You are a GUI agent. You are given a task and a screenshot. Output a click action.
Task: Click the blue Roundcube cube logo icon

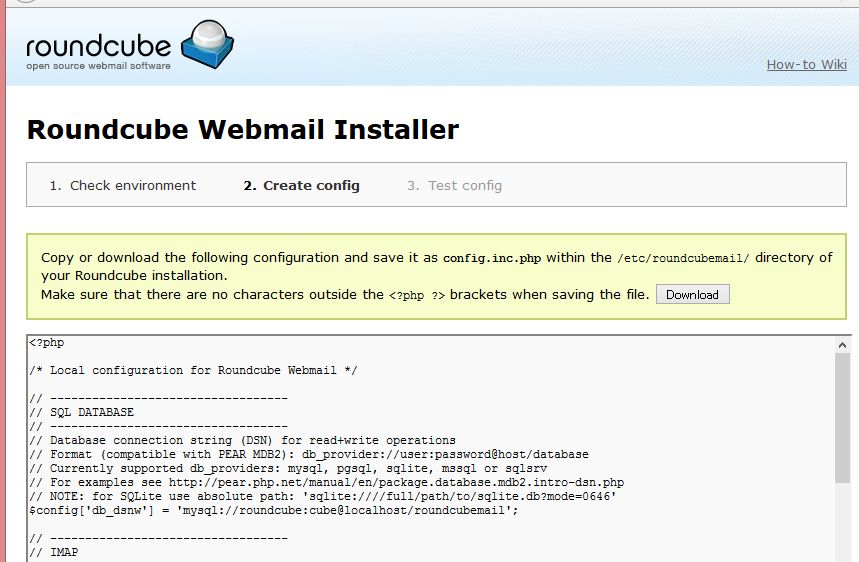207,44
